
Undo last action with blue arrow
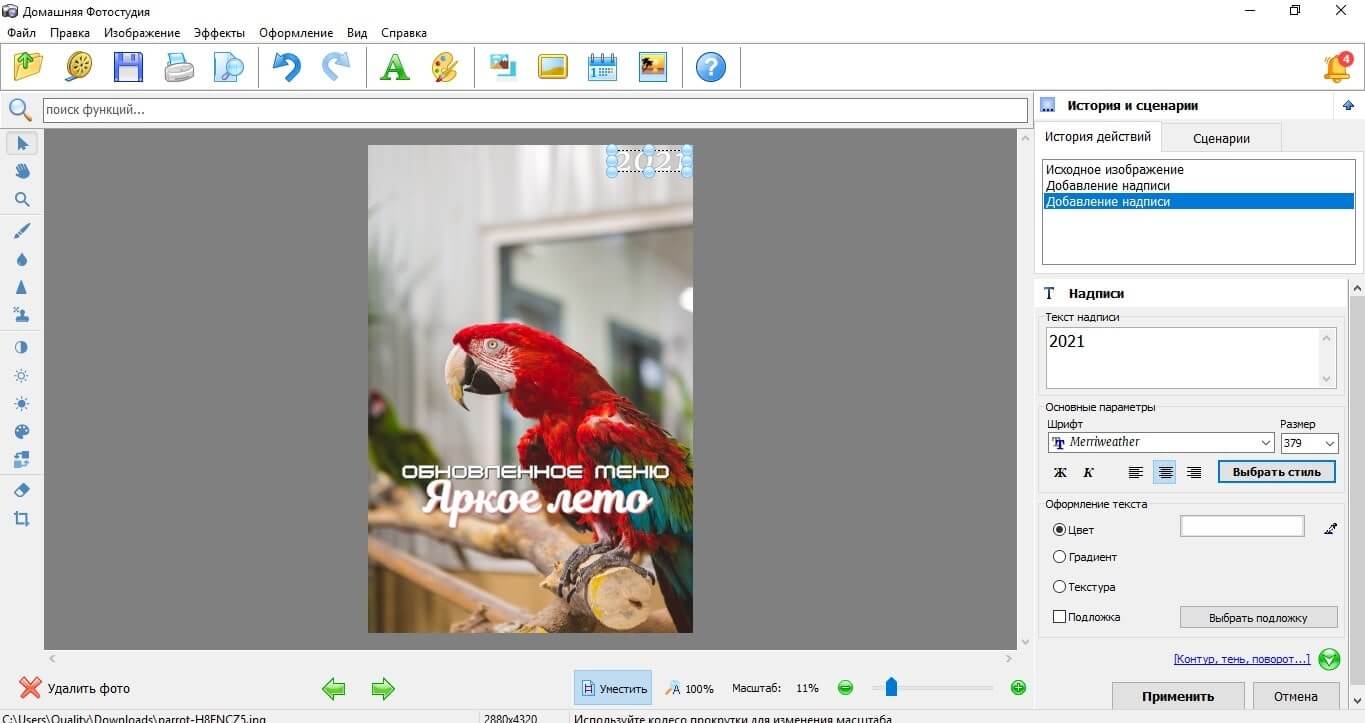pos(287,67)
